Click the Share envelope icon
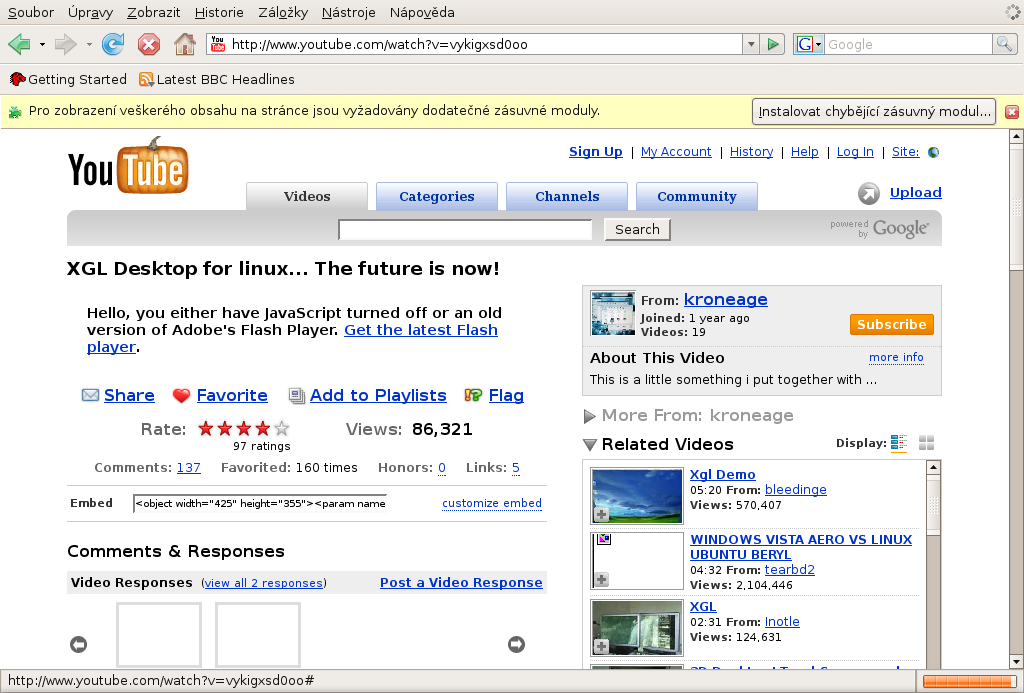1024x693 pixels. (90, 395)
